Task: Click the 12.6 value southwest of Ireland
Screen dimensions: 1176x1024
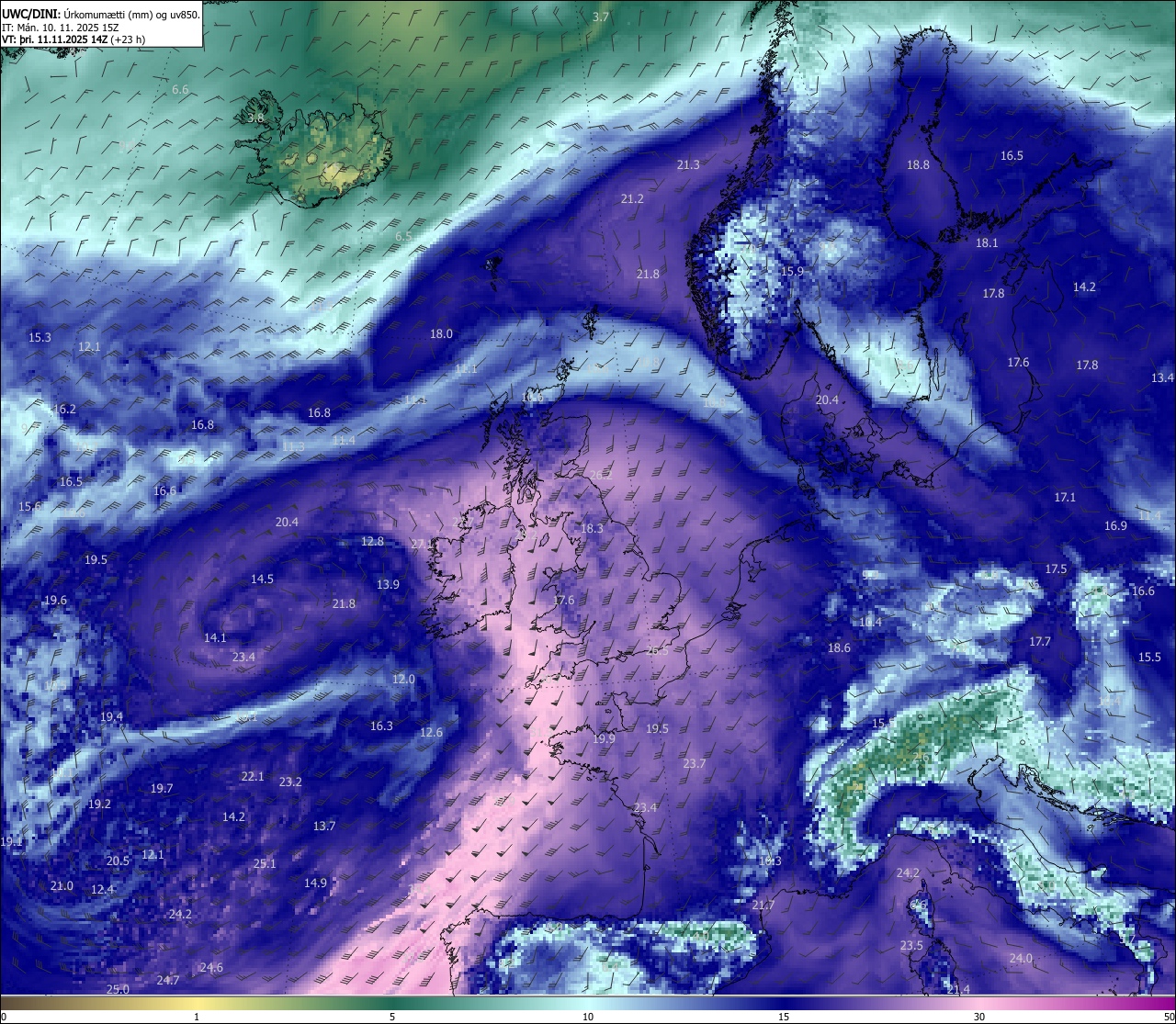Action: [x=432, y=733]
